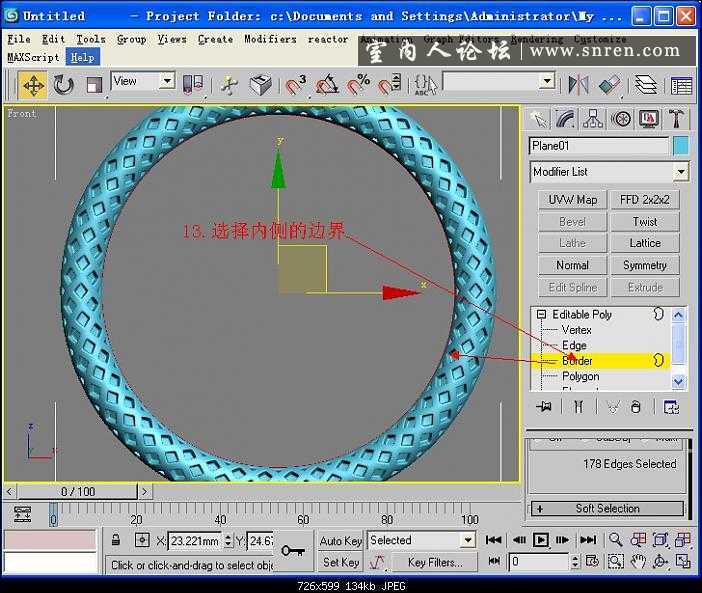Open the Modifiers menu
The image size is (702, 593).
point(270,39)
